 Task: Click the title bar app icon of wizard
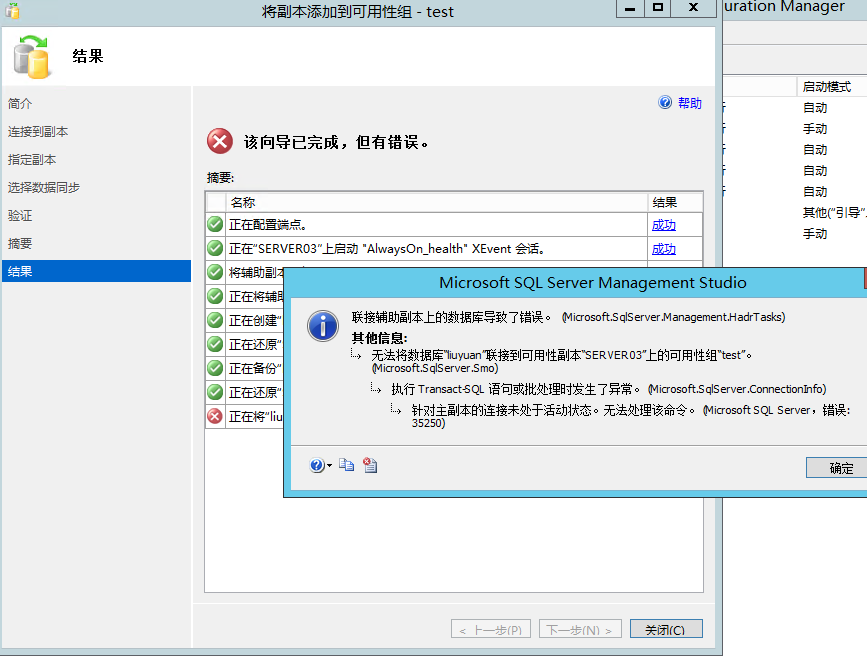12,10
